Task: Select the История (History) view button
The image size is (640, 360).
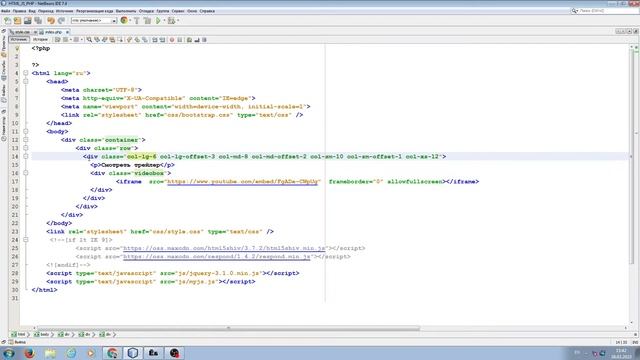Action: [40, 40]
